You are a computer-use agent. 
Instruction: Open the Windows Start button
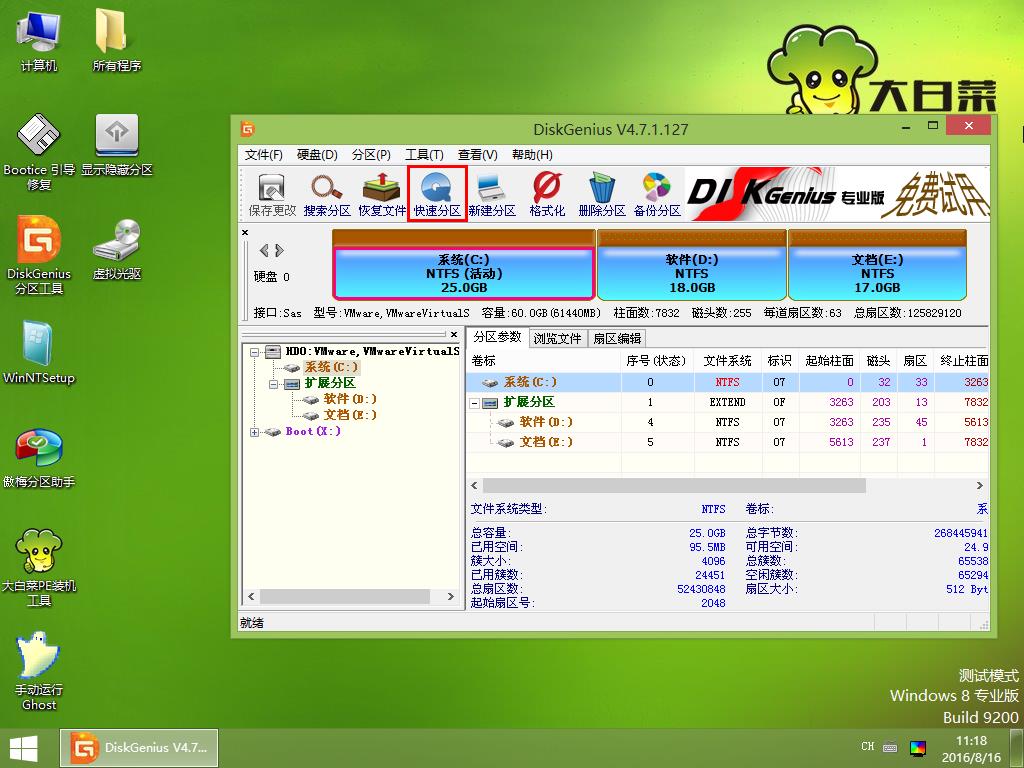(x=24, y=747)
